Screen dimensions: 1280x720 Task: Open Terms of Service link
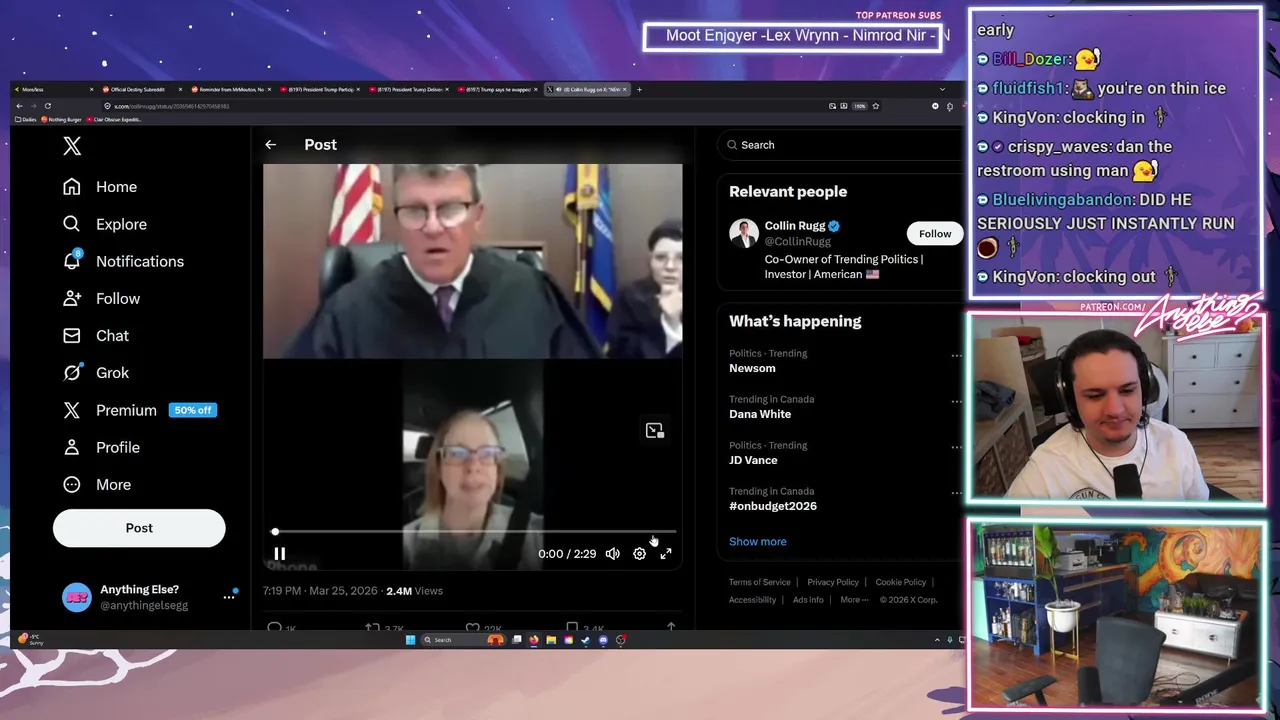[759, 582]
